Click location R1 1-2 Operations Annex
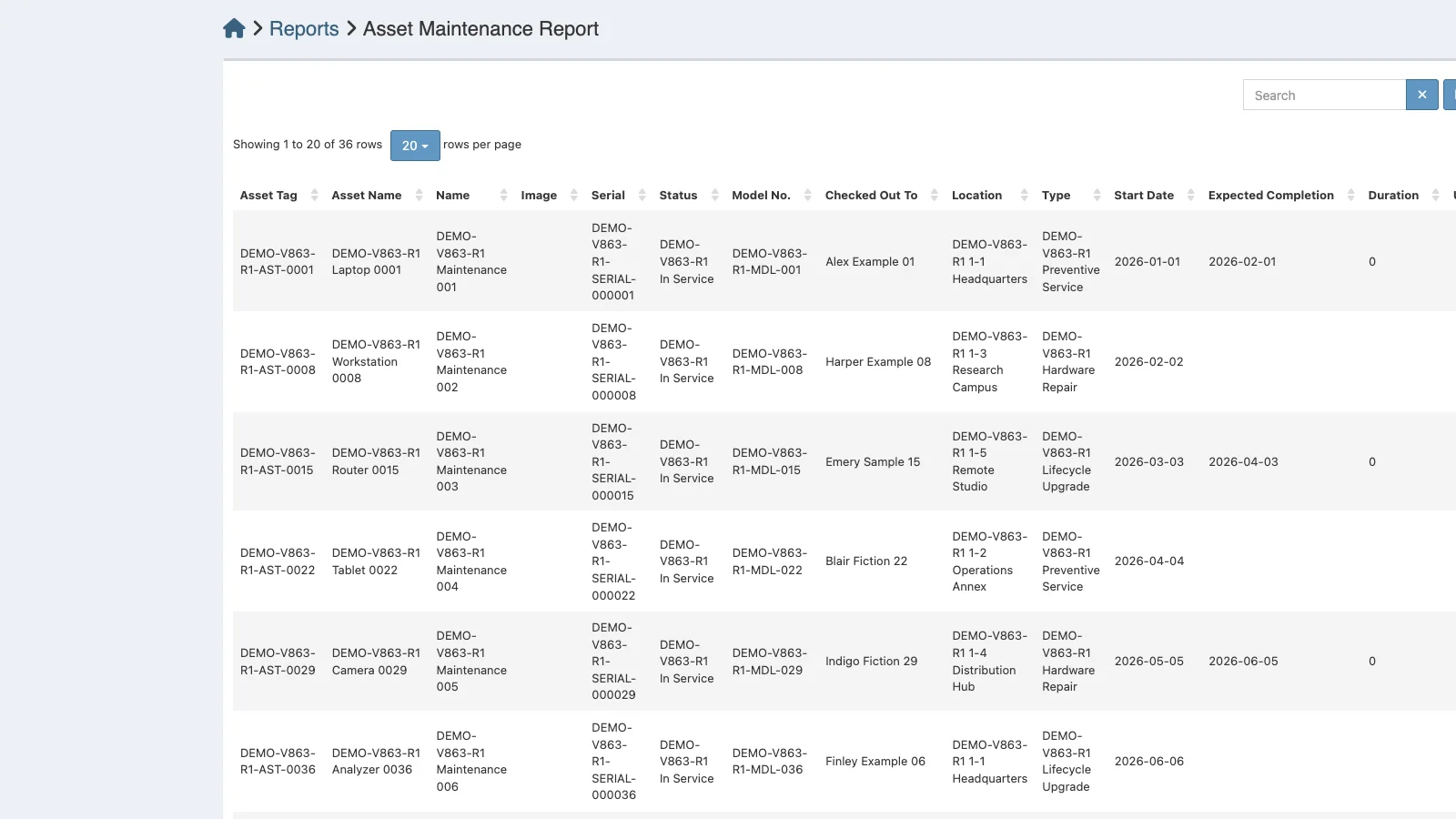 [x=989, y=561]
